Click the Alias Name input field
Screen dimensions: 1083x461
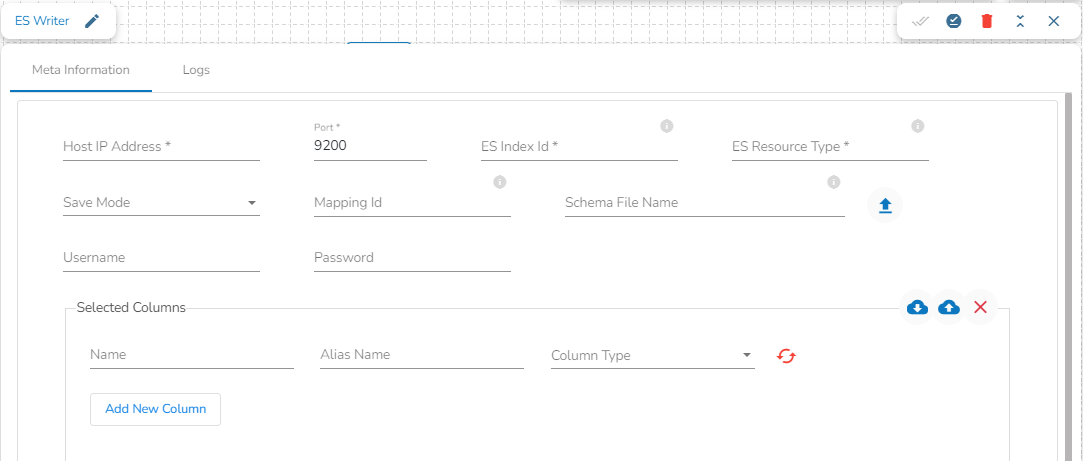[x=421, y=355]
